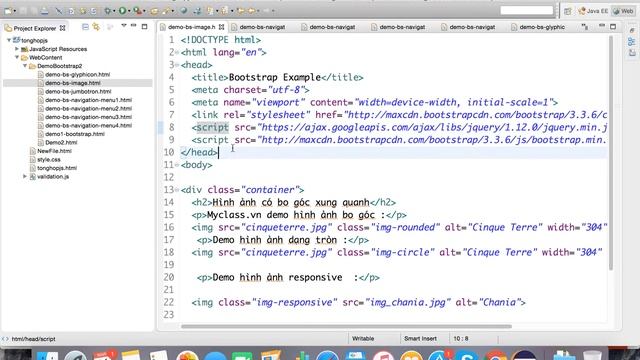Click the html/head/script breadcrumb in status bar
This screenshot has height=360, width=640.
pos(33,339)
